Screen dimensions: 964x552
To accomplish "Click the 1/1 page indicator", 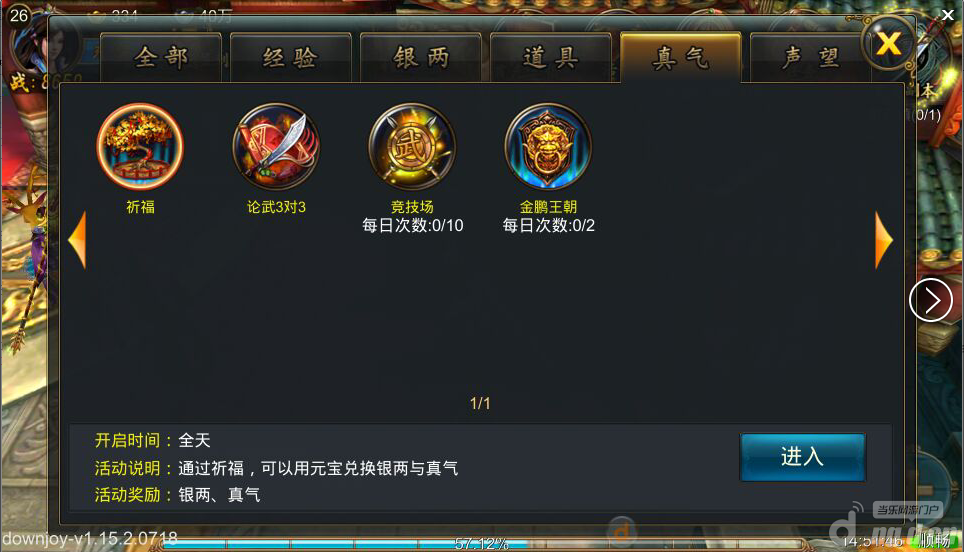I will (480, 403).
